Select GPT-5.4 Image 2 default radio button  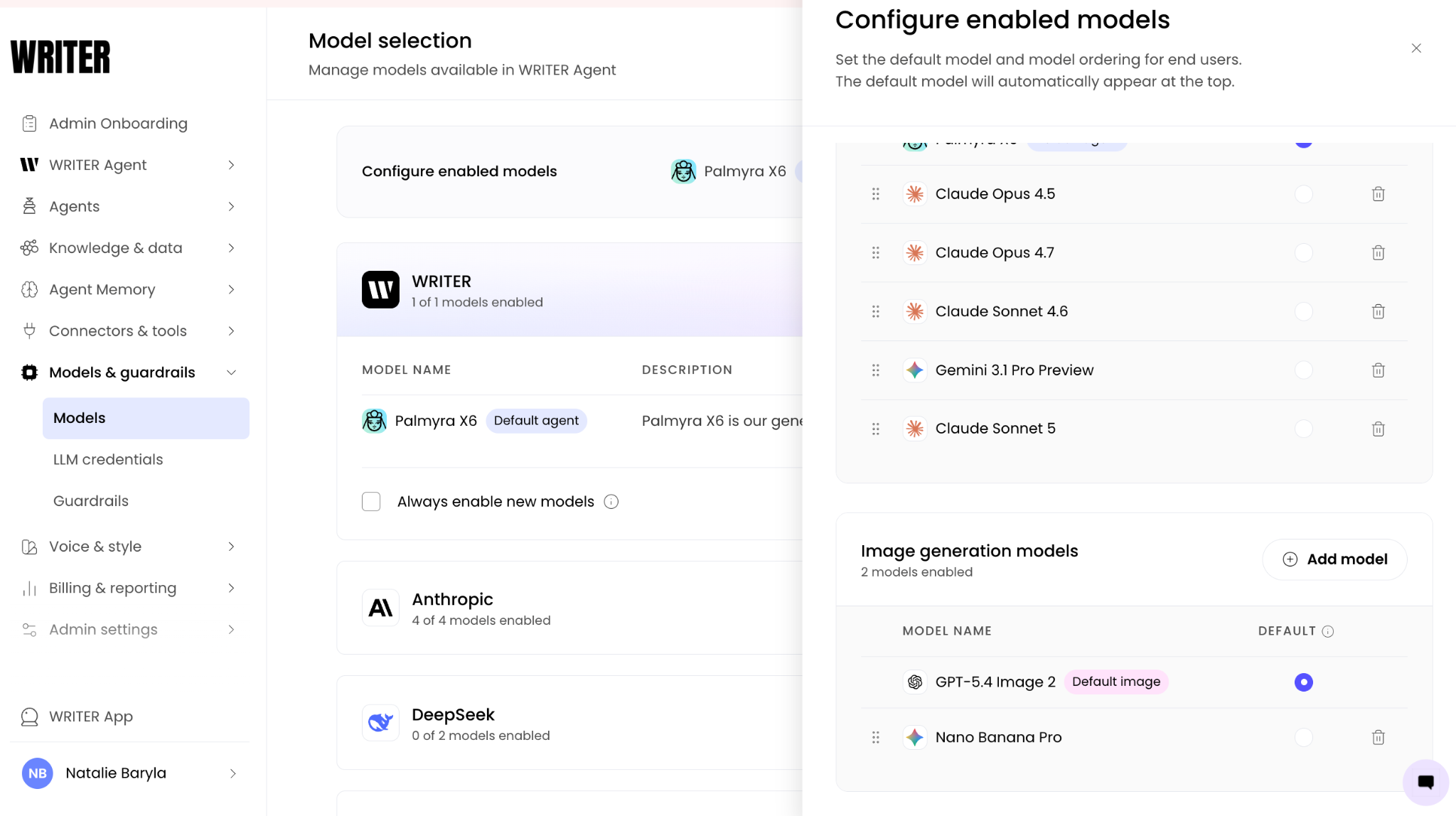[1303, 682]
